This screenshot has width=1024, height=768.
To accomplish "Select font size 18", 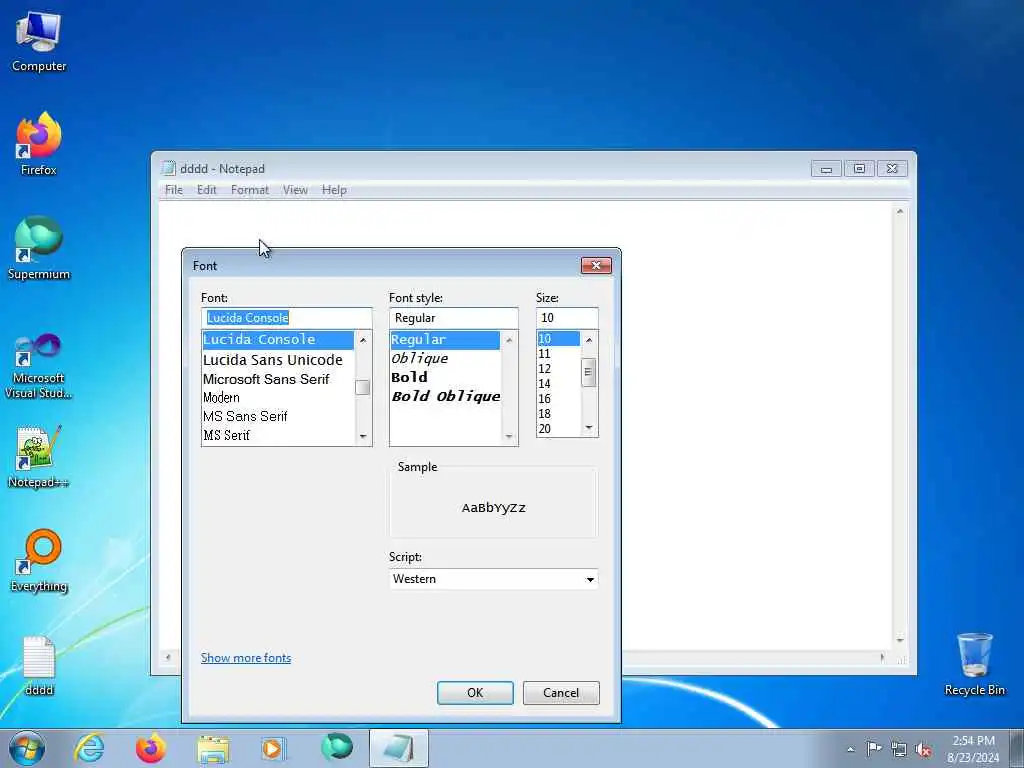I will click(x=558, y=414).
